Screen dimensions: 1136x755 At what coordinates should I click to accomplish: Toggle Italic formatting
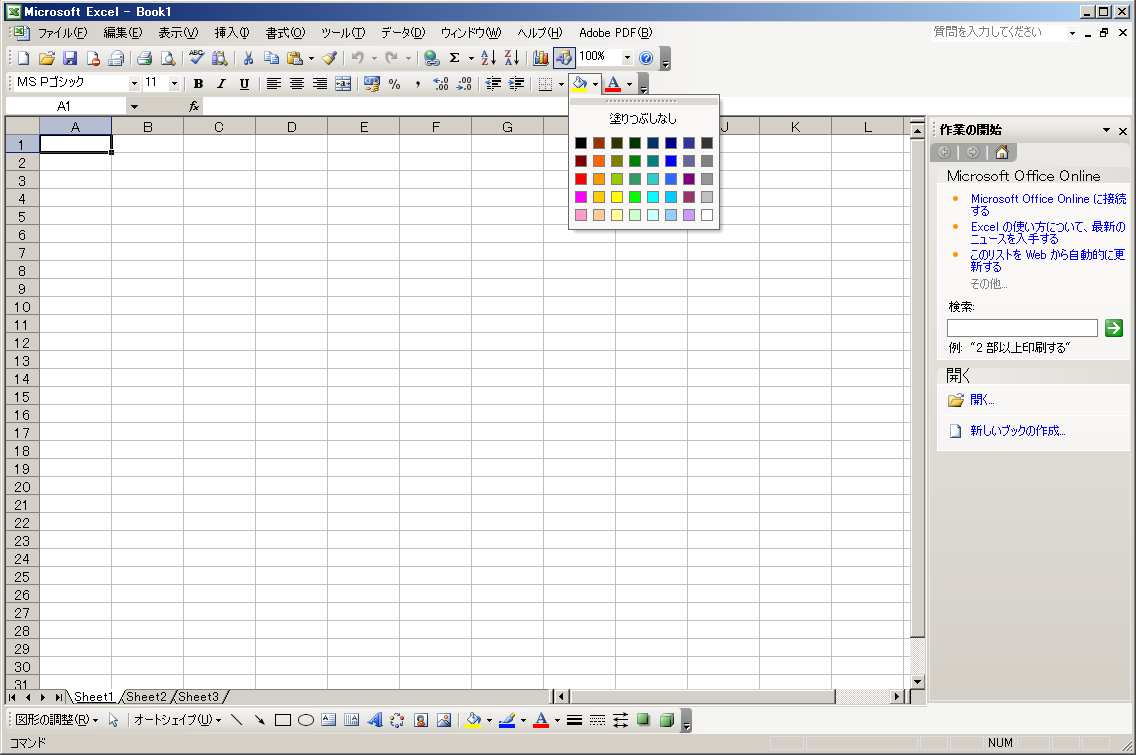tap(221, 84)
